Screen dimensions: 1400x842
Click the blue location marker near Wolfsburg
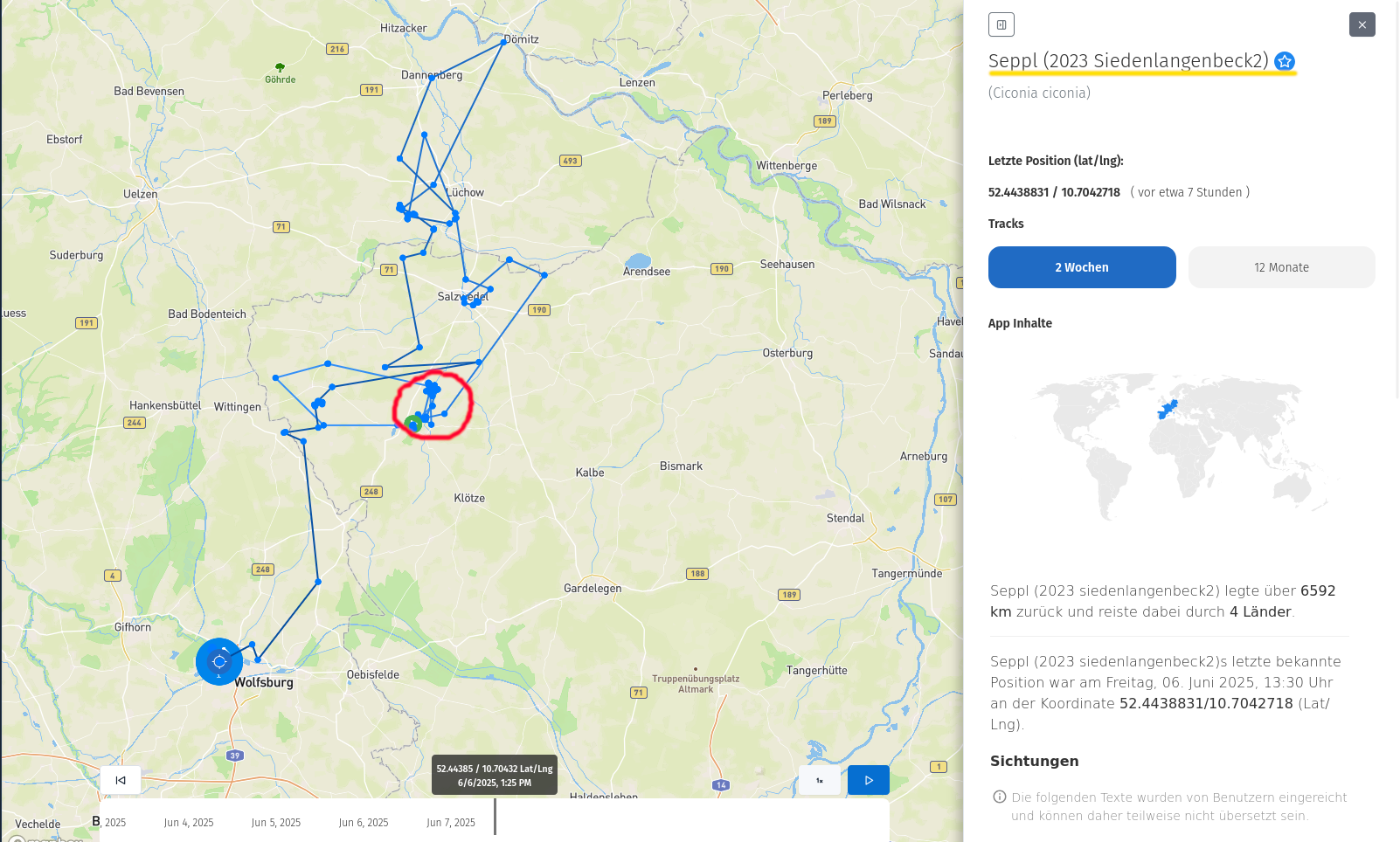219,661
